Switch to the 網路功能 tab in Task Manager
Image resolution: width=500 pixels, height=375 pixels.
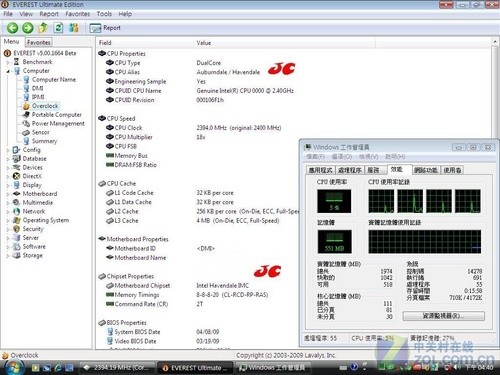[426, 170]
